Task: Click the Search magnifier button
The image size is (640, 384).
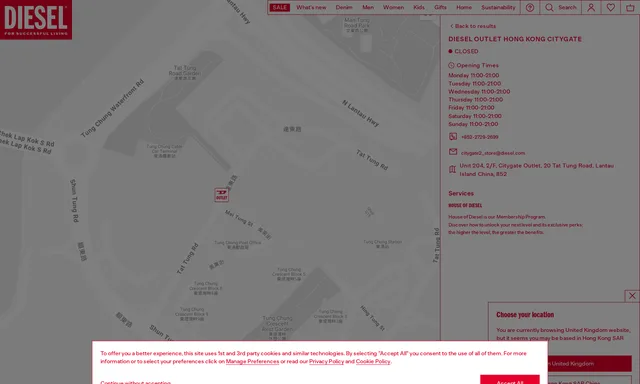Action: pyautogui.click(x=561, y=7)
